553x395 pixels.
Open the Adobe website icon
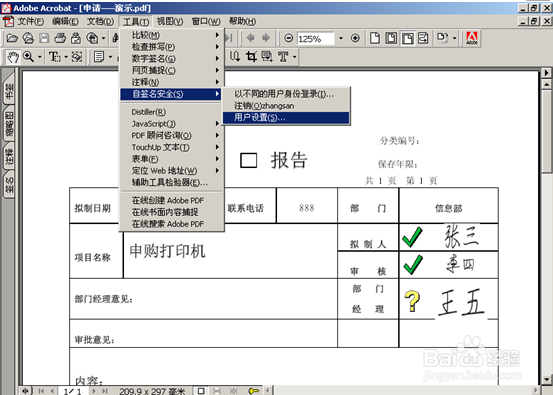pos(472,38)
